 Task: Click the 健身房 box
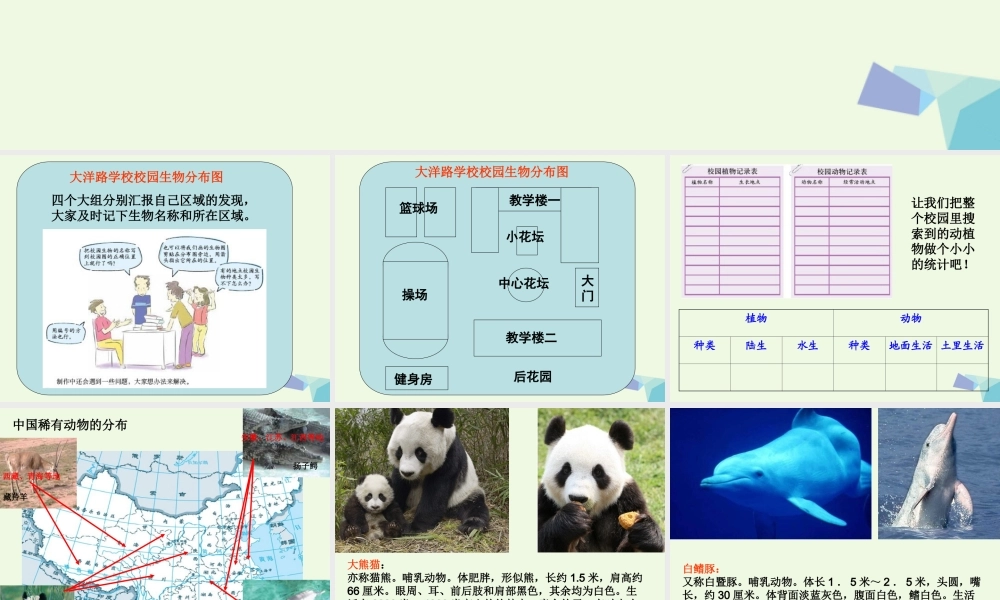click(x=416, y=378)
